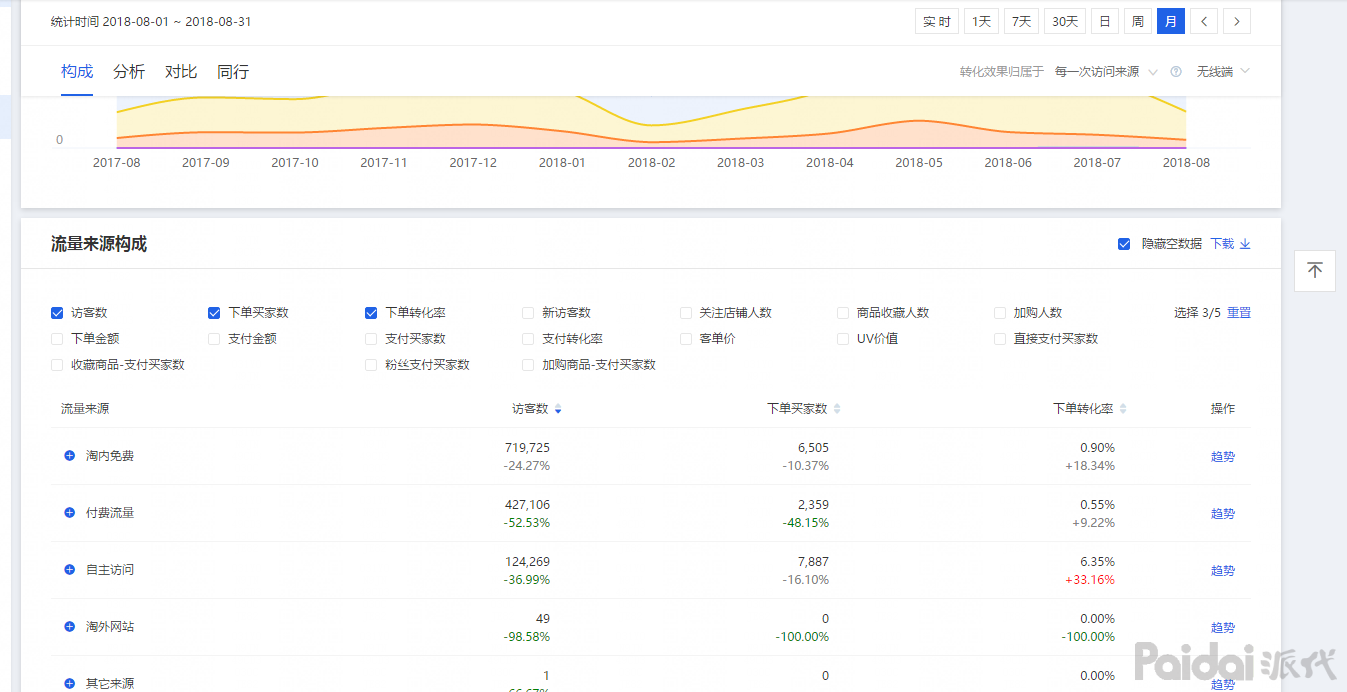Image resolution: width=1347 pixels, height=692 pixels.
Task: Open 趋势 for 付费流量 row
Action: click(1223, 514)
